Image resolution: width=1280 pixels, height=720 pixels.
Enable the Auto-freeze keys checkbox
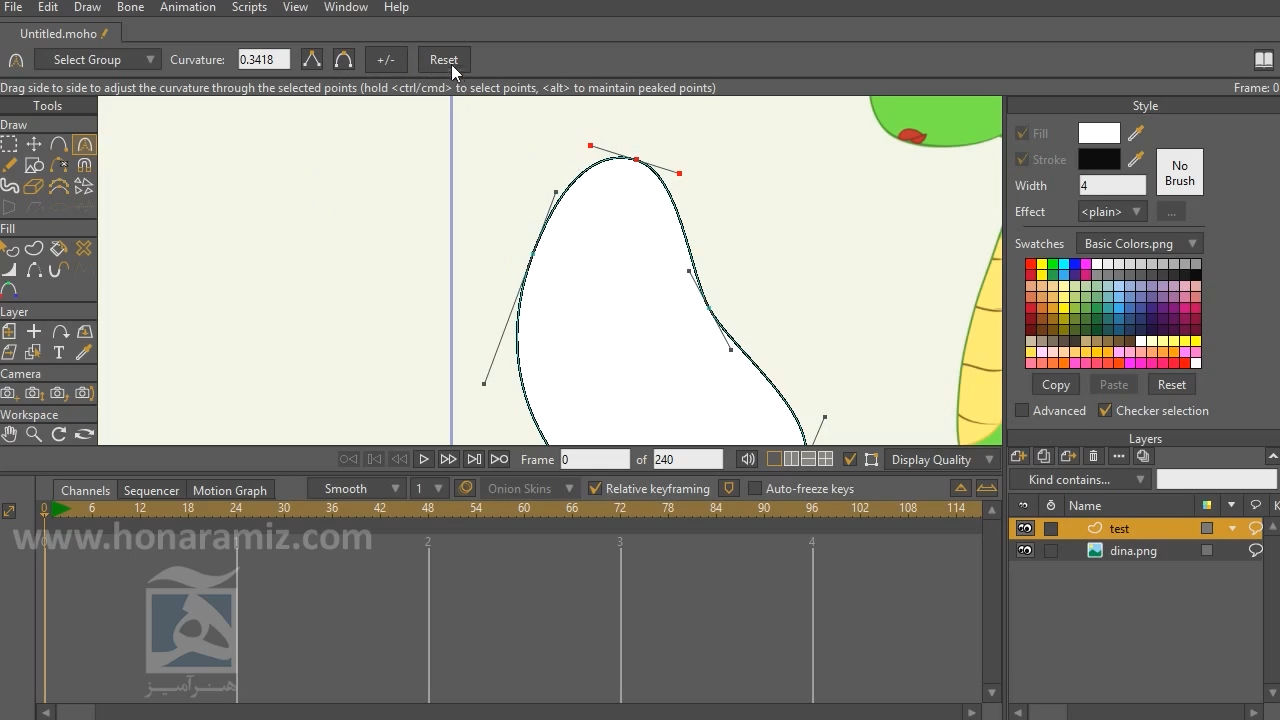pos(755,489)
